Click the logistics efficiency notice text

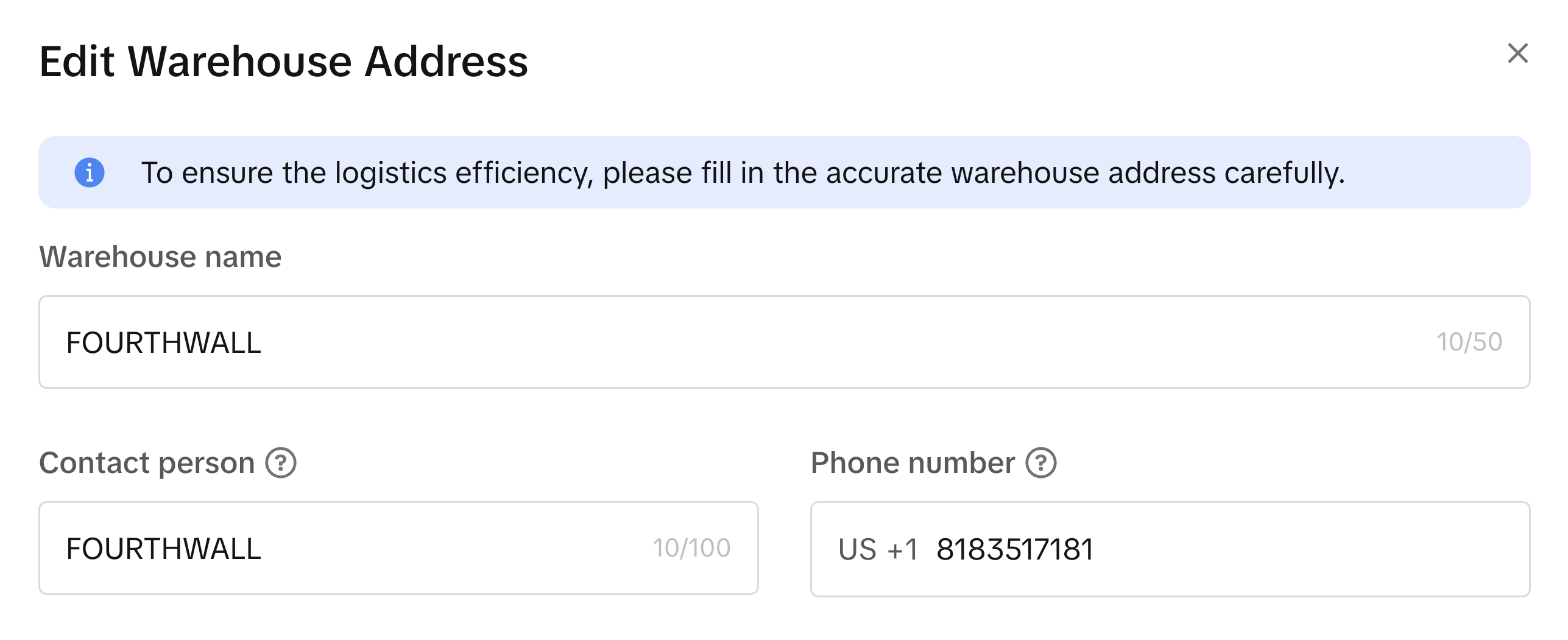(x=742, y=172)
